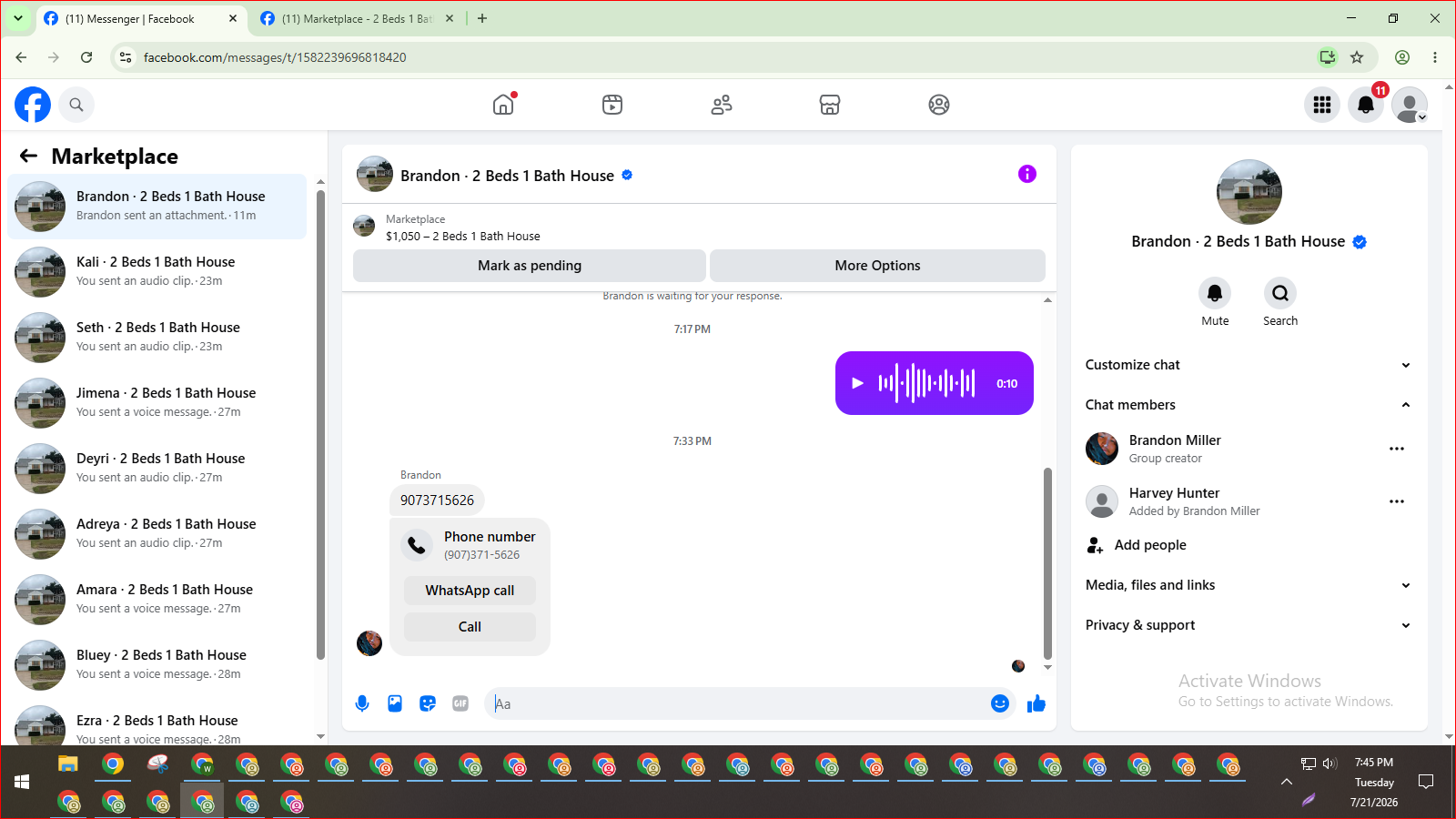This screenshot has height=819, width=1456.
Task: Open the Jimena 2 Beds 1 Bath House chat
Action: 157,402
